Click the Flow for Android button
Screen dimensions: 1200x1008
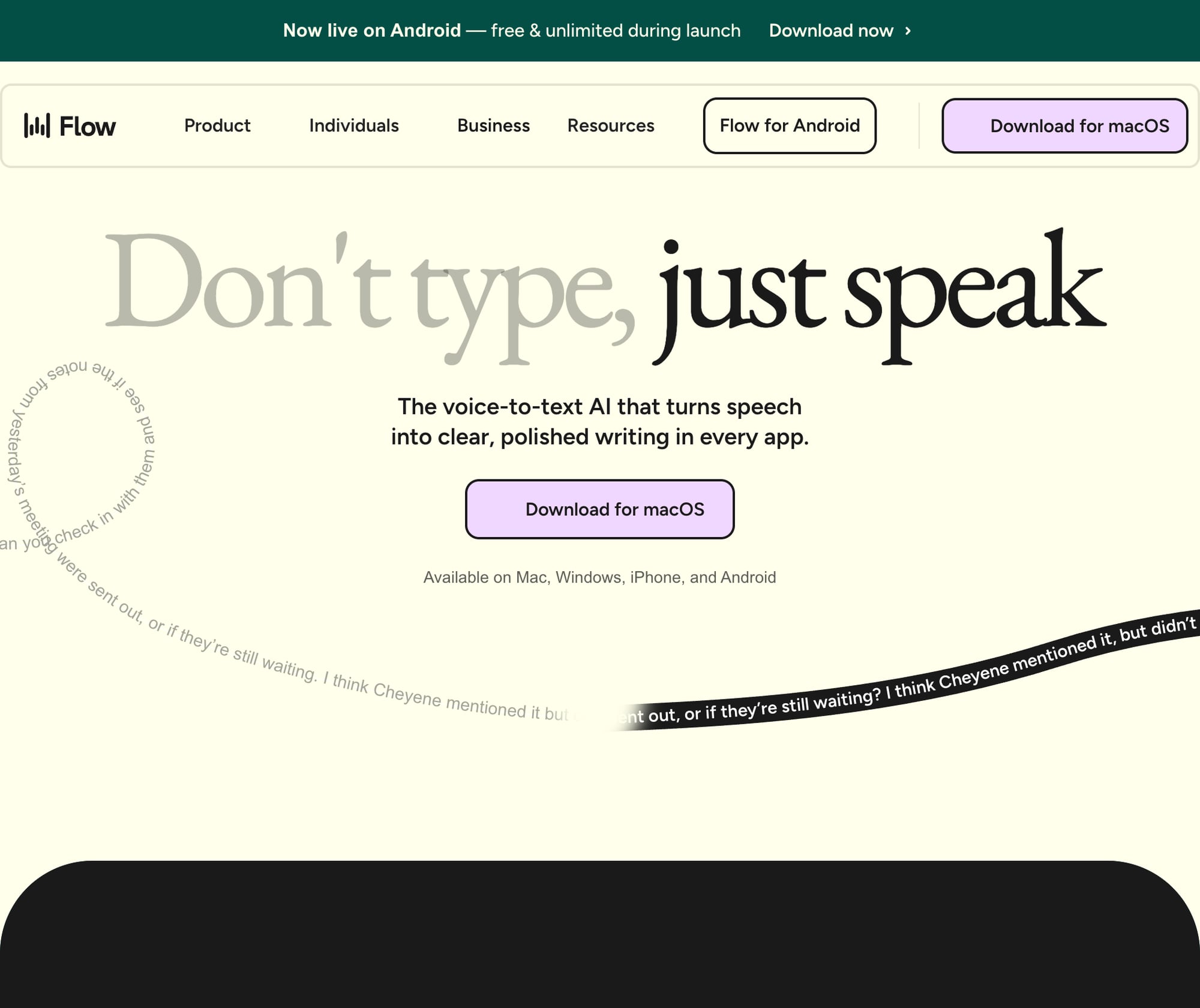[789, 126]
